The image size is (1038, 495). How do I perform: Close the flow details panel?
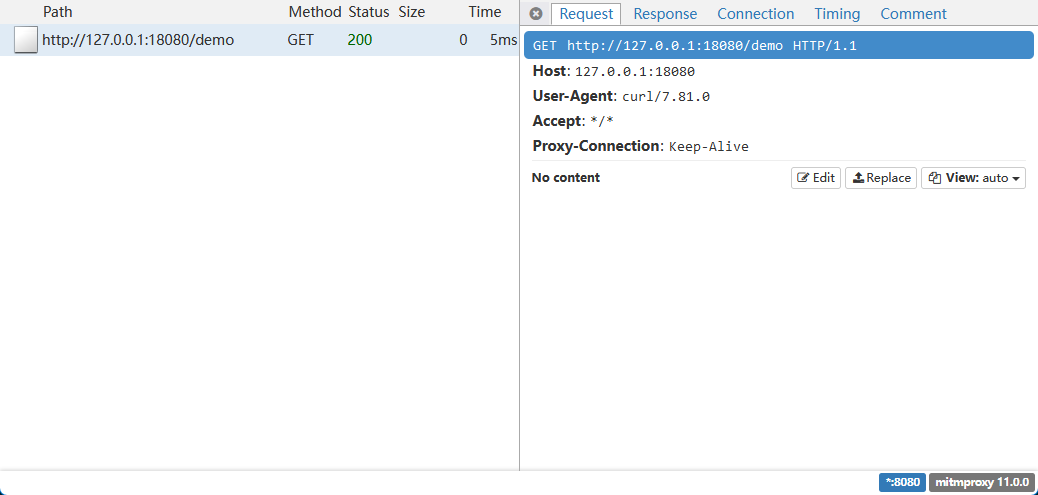[x=536, y=14]
